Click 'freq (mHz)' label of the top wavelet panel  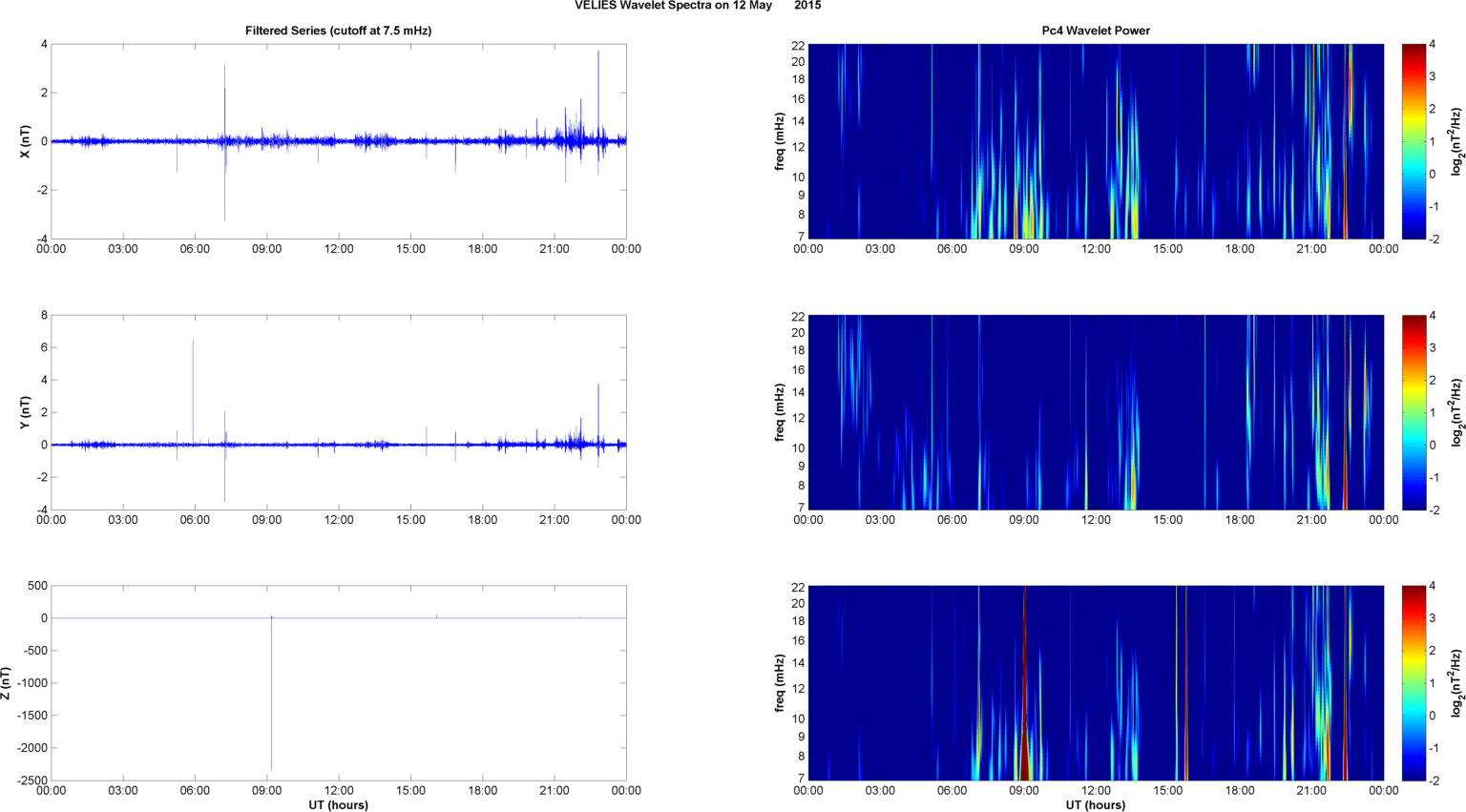[x=780, y=141]
